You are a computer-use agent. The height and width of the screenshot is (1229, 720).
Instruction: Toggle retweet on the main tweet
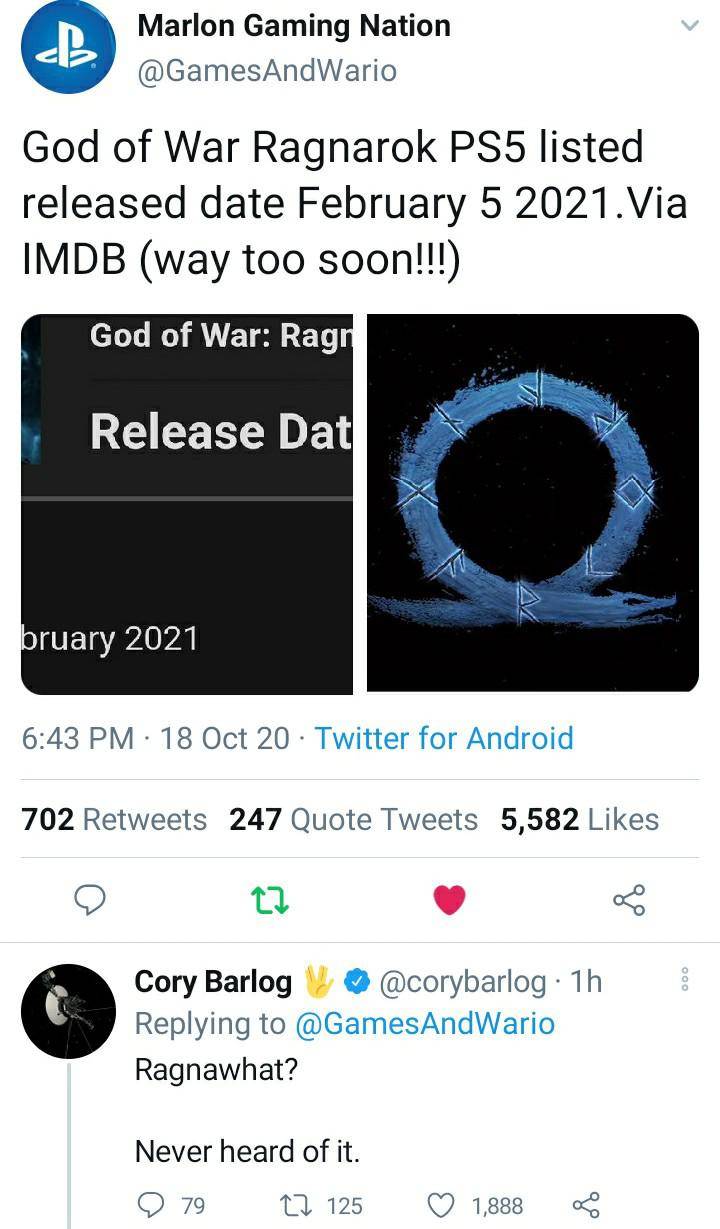pos(272,901)
